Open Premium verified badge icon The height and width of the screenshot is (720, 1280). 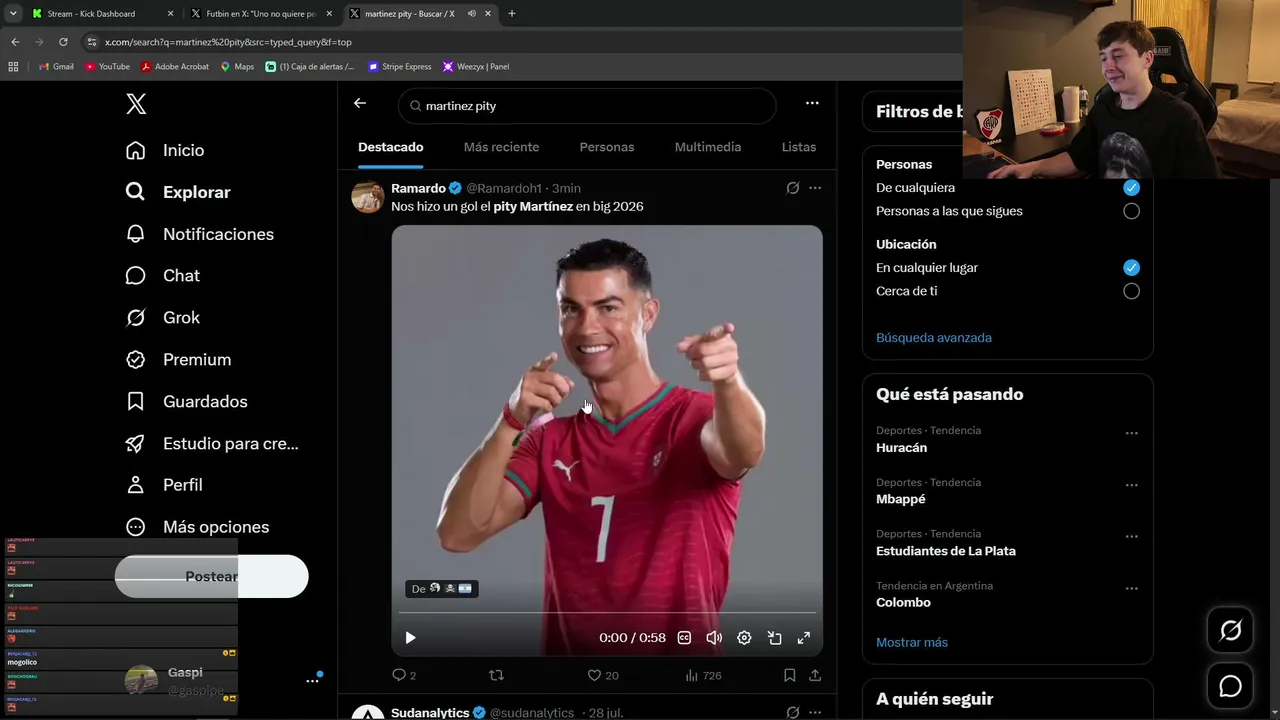click(136, 360)
